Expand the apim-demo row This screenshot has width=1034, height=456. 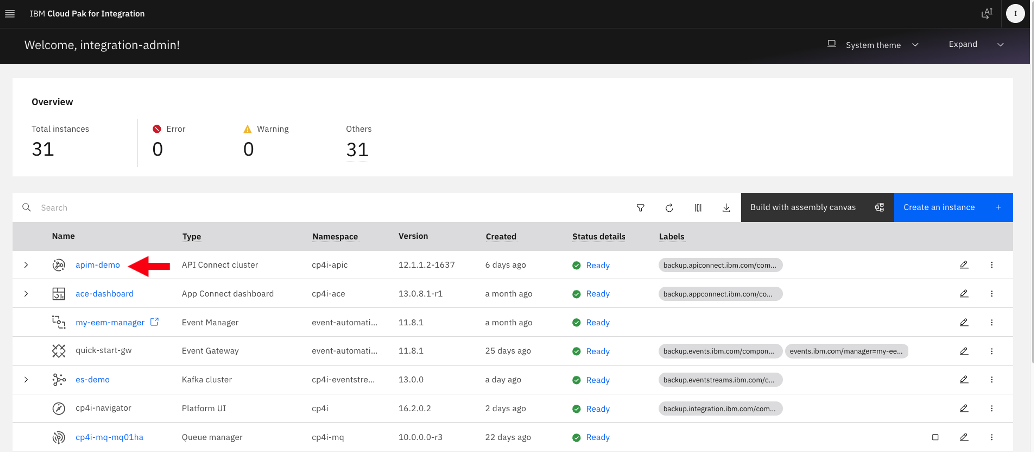coord(26,265)
